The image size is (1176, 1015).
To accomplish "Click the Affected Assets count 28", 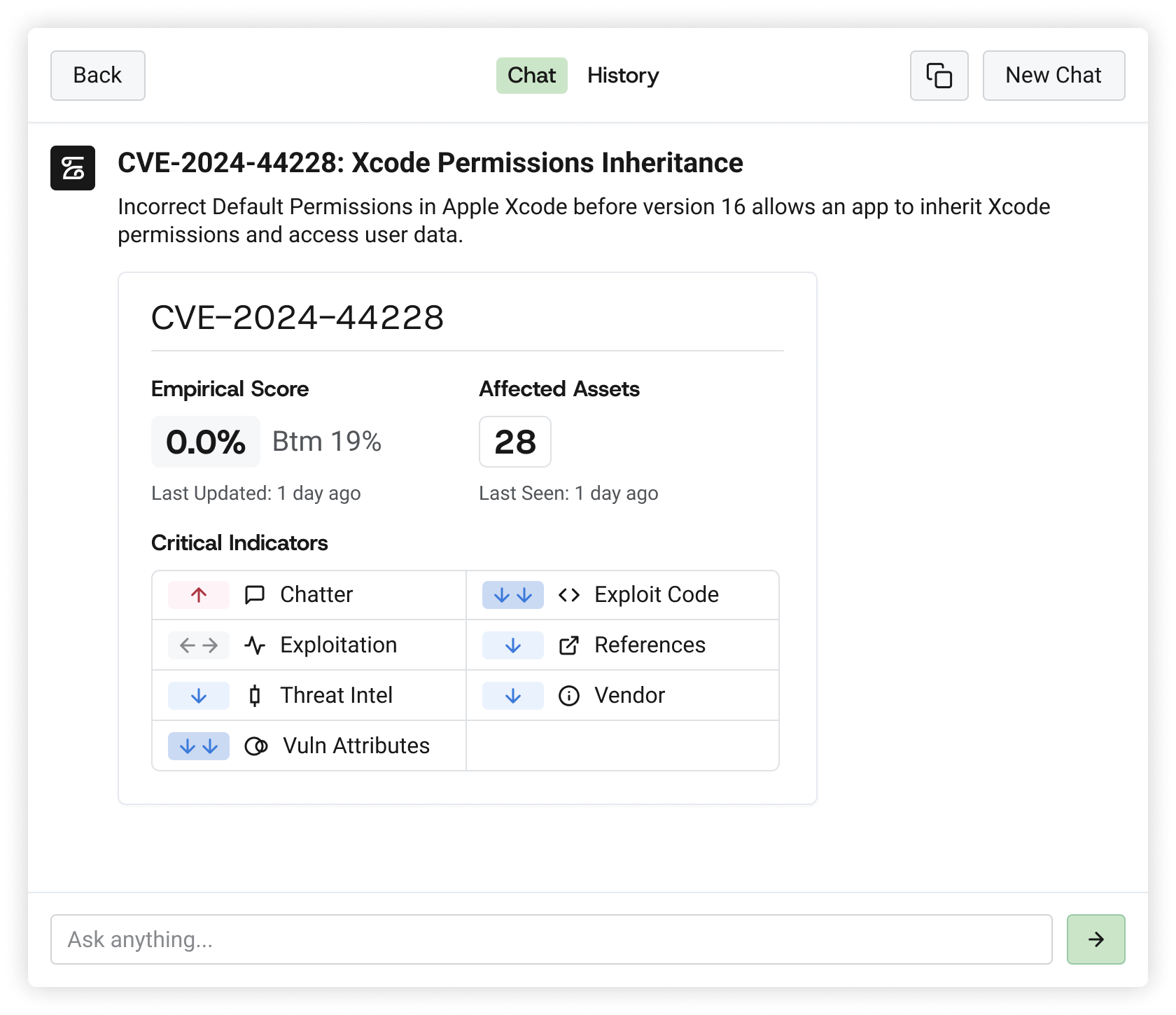I will (515, 442).
